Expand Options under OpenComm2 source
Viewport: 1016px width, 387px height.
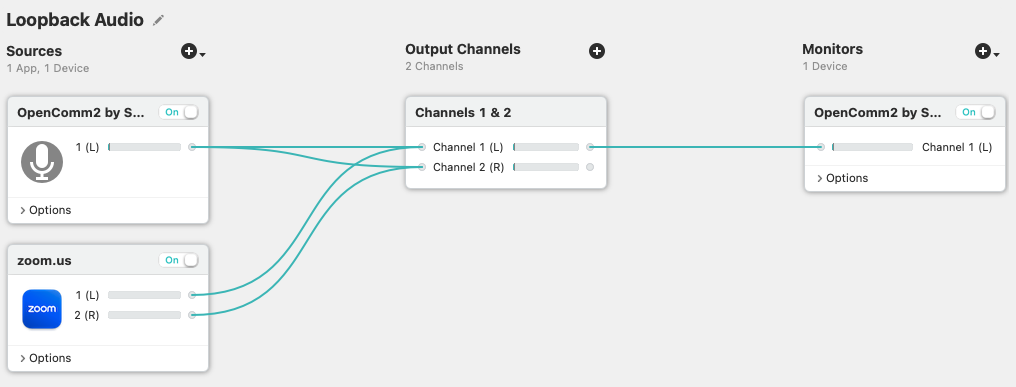(x=45, y=210)
